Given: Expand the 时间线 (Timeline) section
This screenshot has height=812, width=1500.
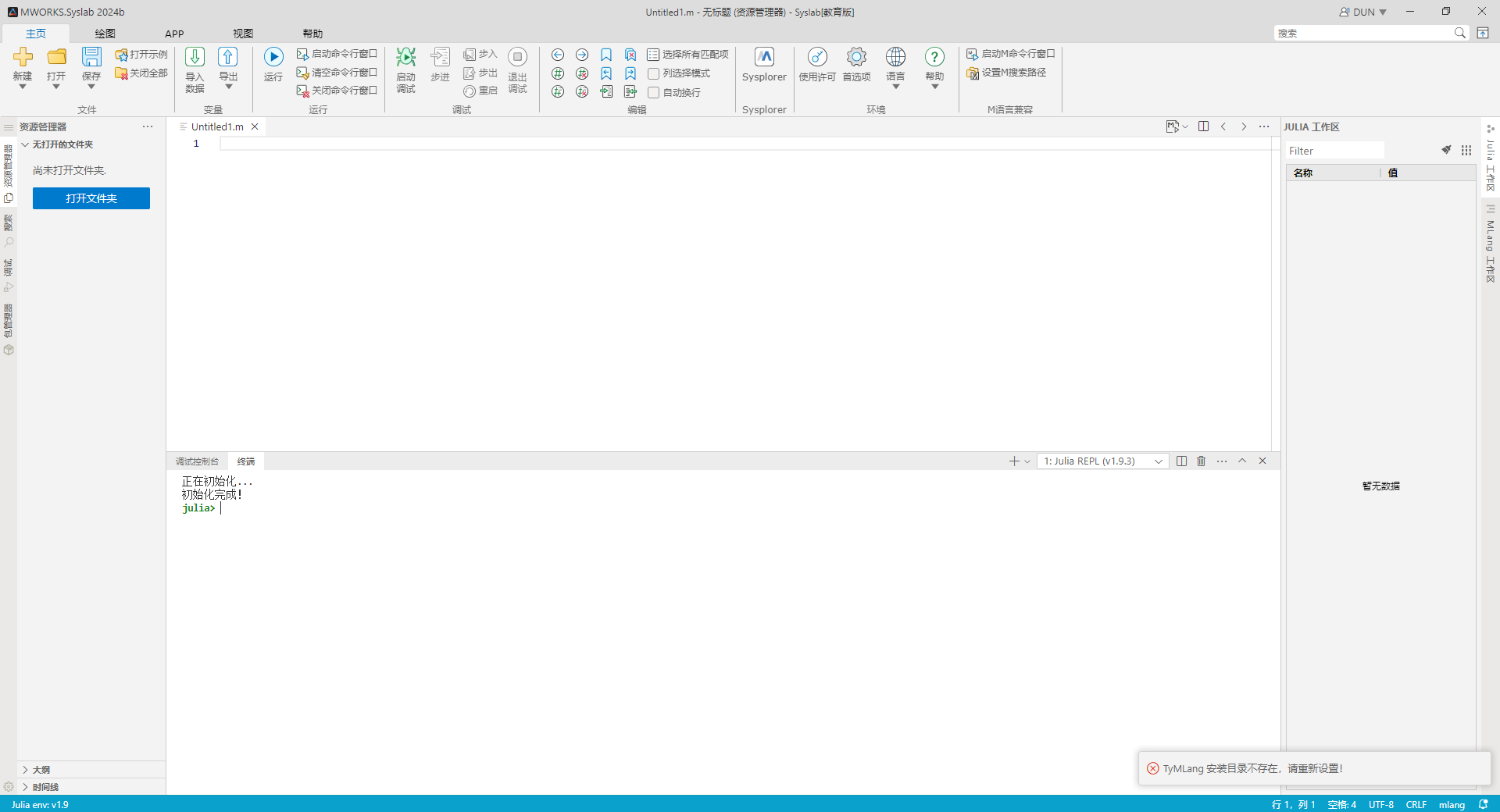Looking at the screenshot, I should click(x=91, y=787).
